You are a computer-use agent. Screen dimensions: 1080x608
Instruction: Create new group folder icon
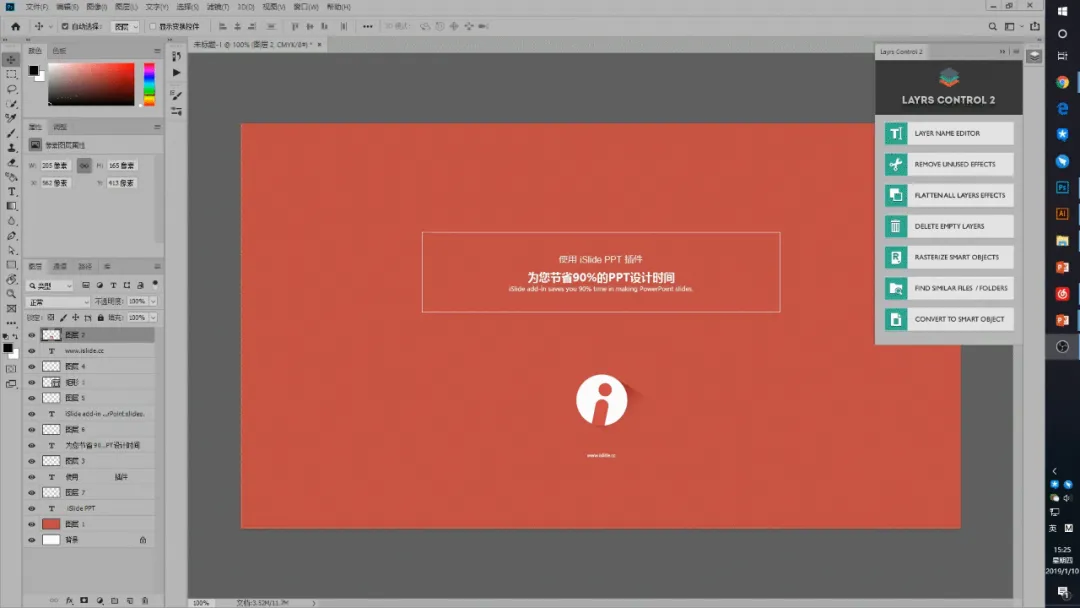(x=114, y=600)
